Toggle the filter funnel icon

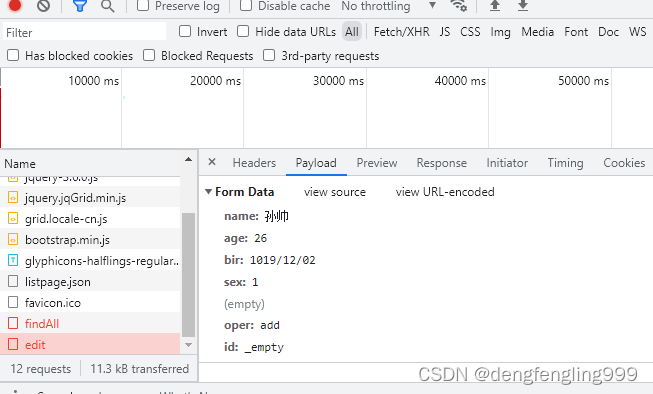(80, 5)
